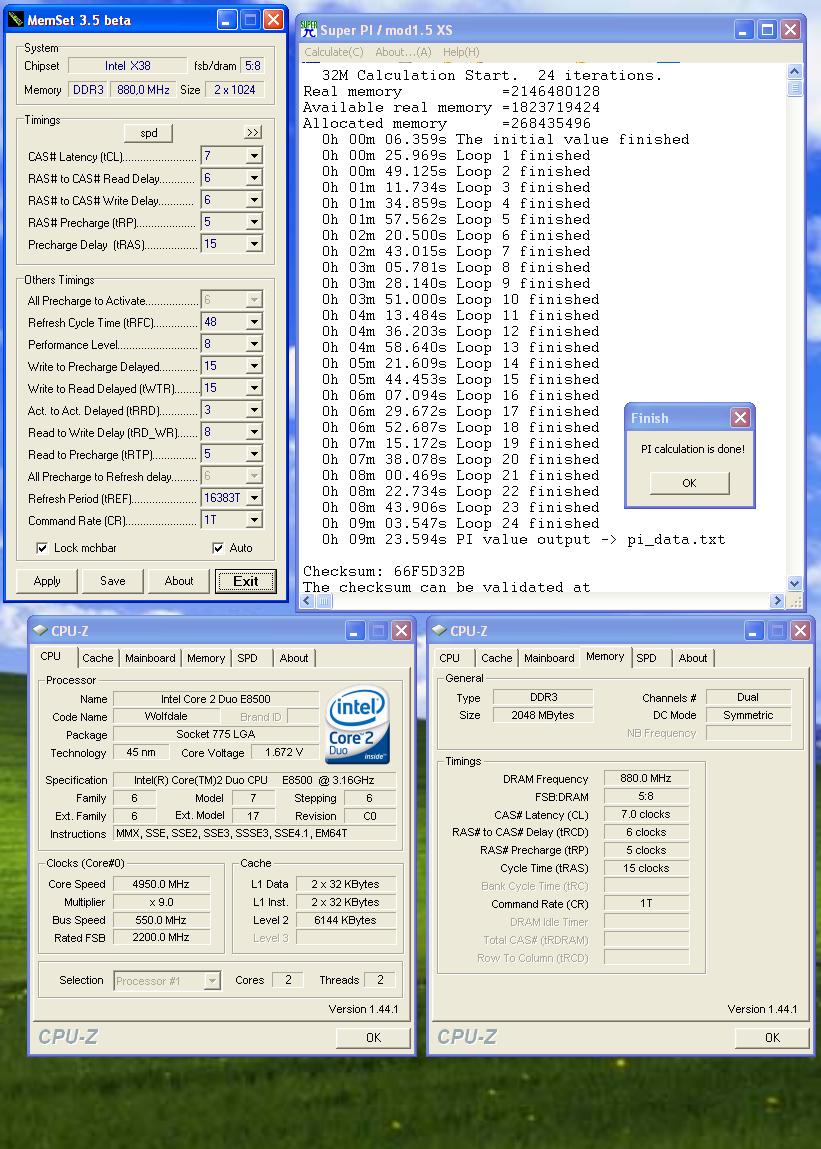821x1149 pixels.
Task: Open the Precharge Delay (tRAS) dropdown
Action: pyautogui.click(x=254, y=244)
